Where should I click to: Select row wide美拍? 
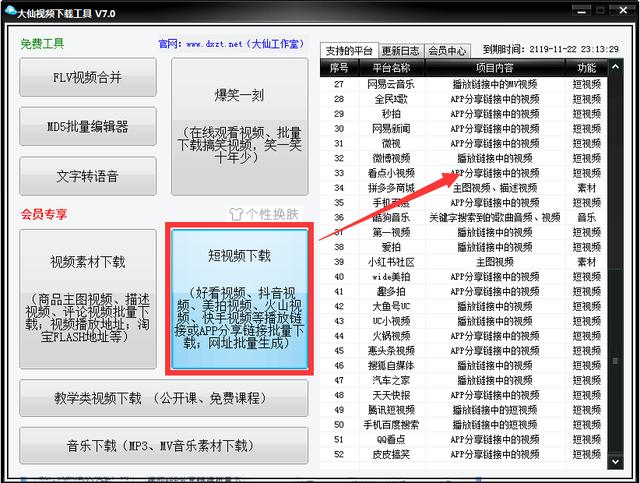tap(463, 277)
